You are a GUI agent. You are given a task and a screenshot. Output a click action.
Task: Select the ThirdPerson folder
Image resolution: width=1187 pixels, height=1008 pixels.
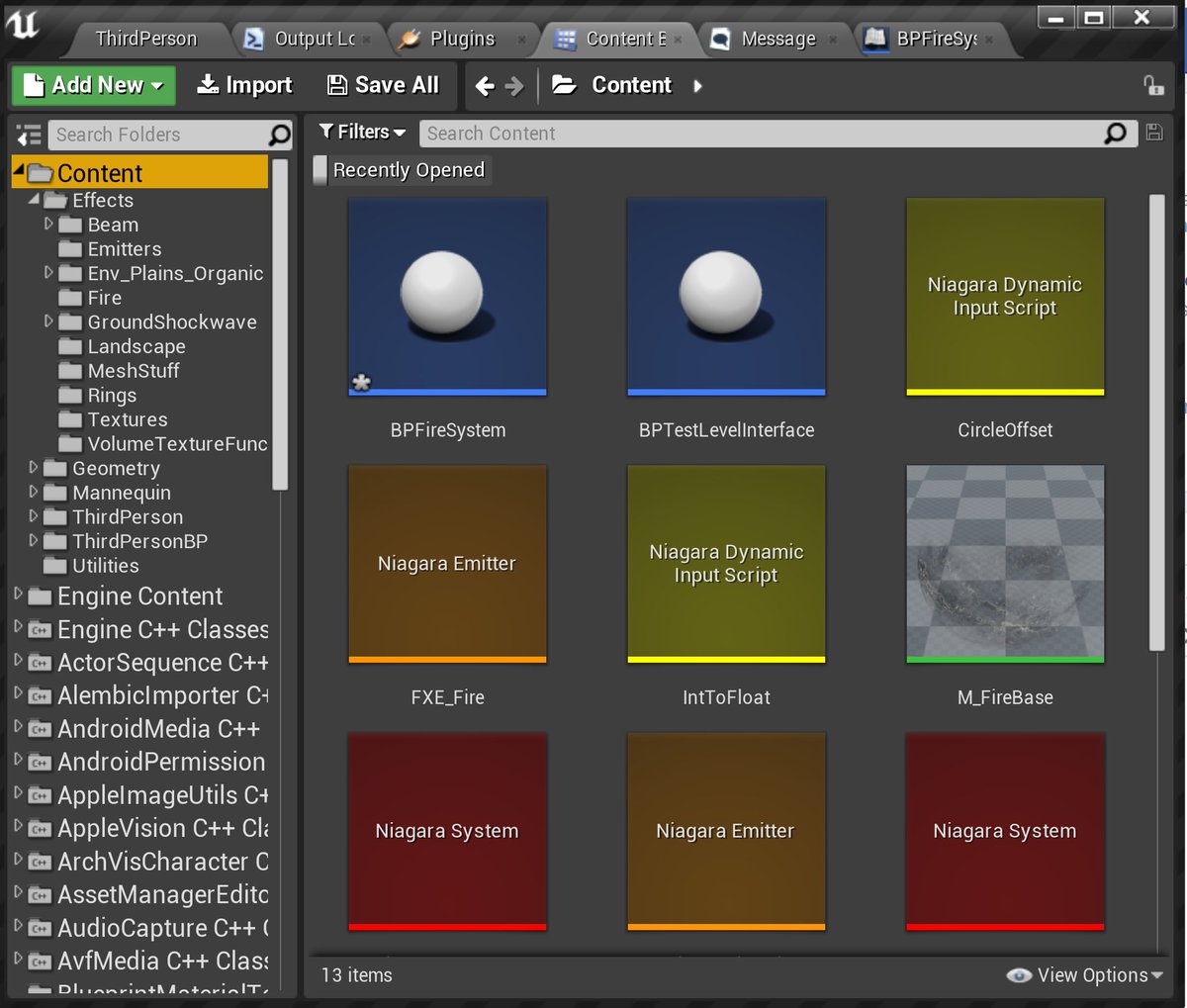pos(128,516)
